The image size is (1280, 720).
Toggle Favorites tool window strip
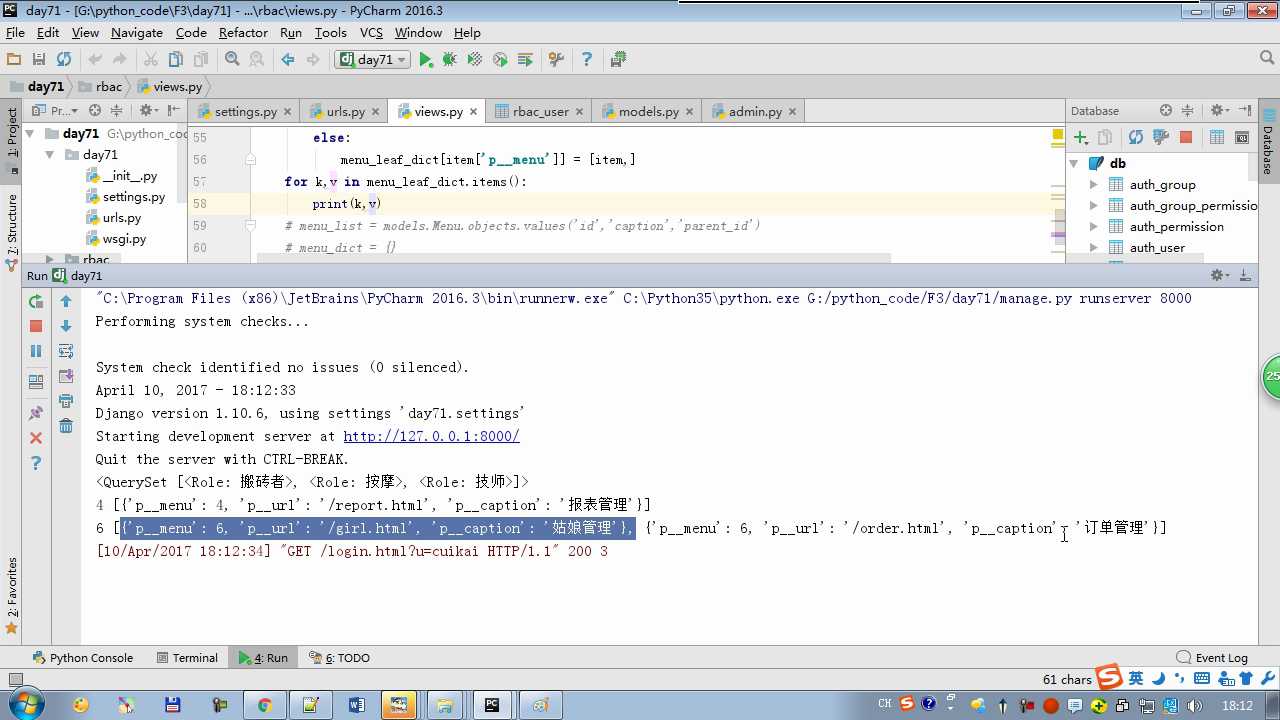[11, 597]
